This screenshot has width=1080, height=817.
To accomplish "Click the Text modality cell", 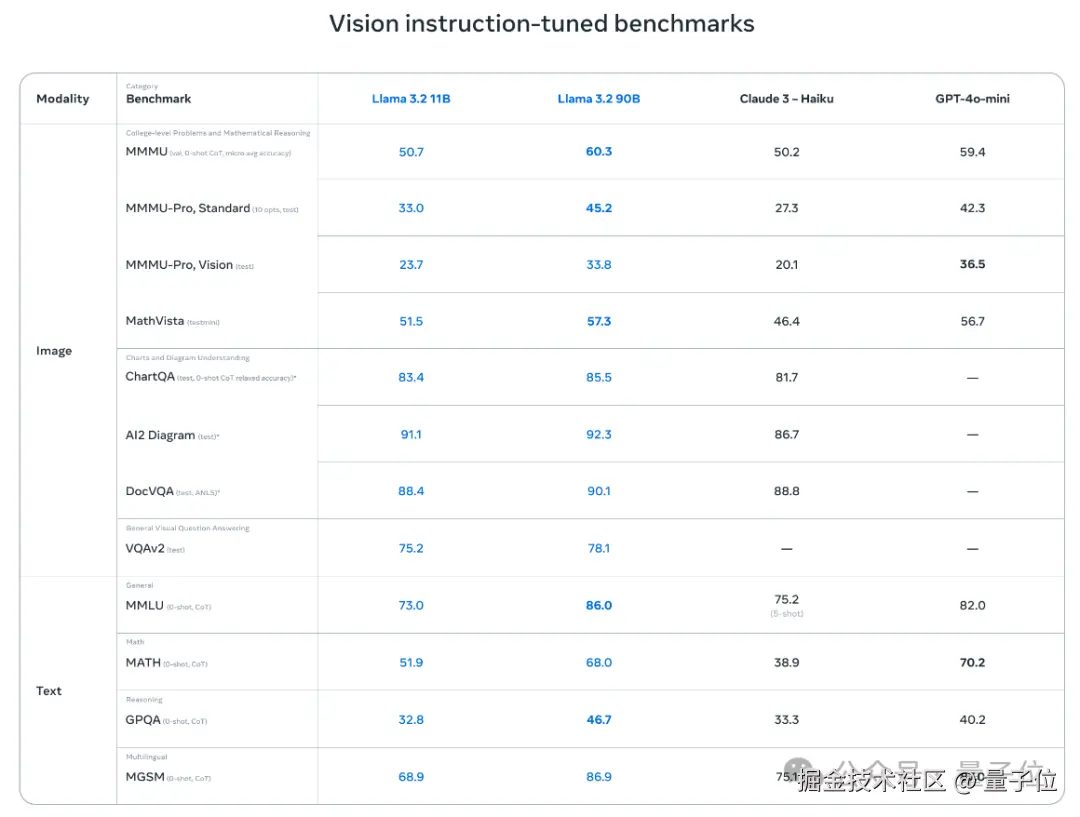I will pyautogui.click(x=49, y=691).
